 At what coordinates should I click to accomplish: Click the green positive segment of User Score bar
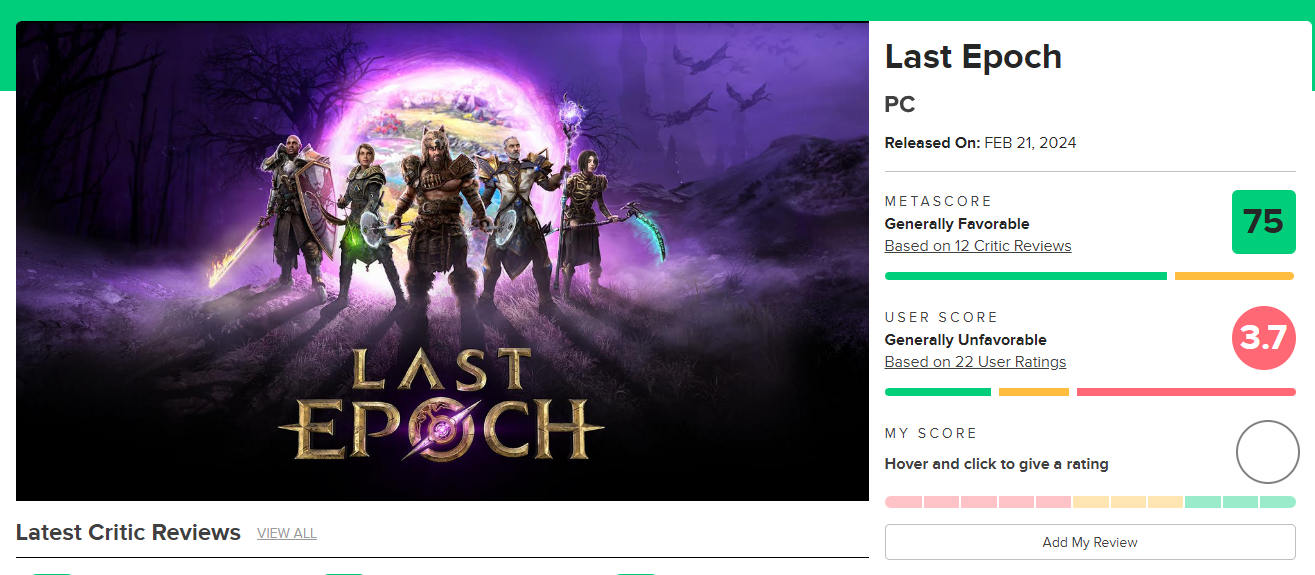(x=937, y=392)
